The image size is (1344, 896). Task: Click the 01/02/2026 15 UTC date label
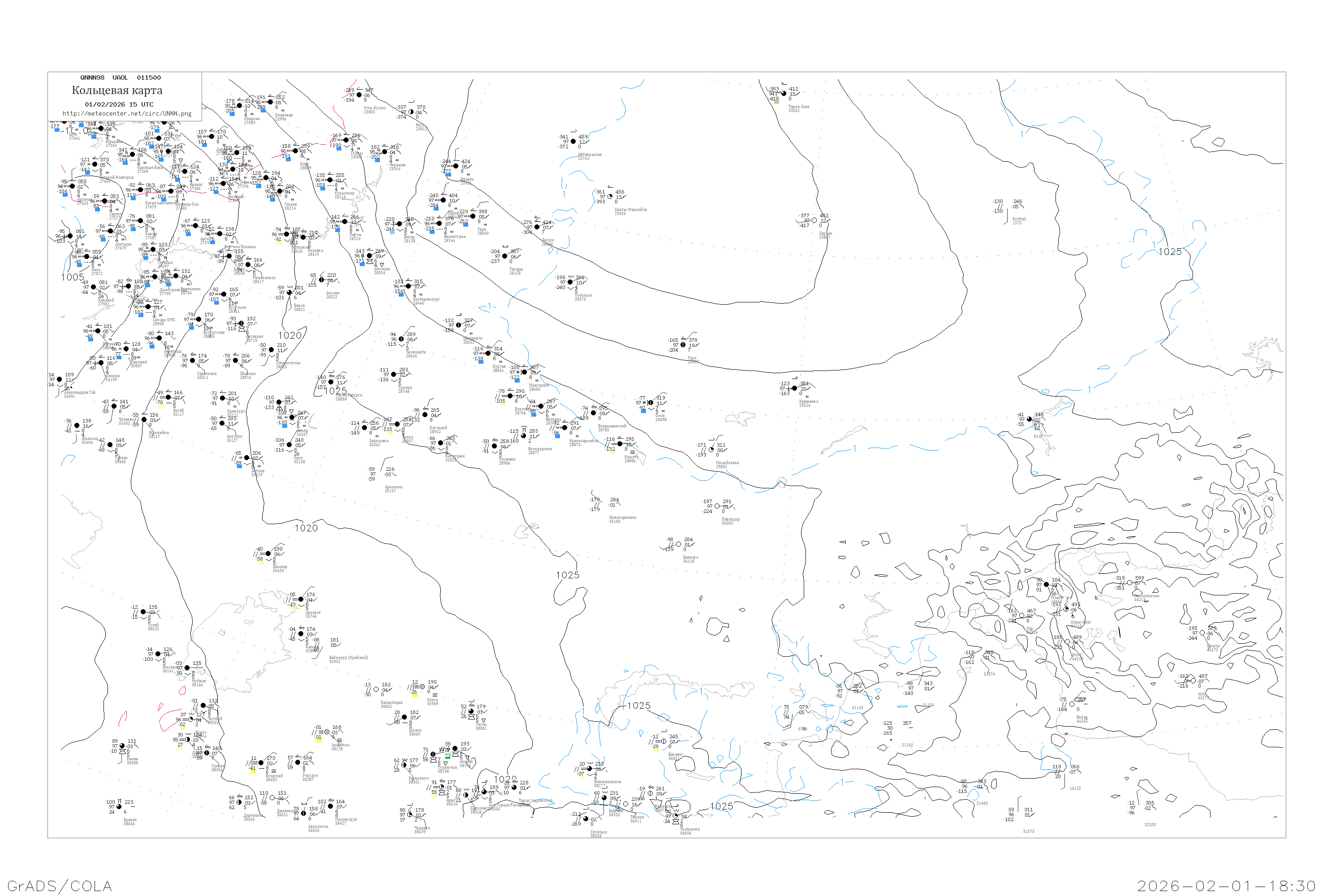tap(119, 104)
